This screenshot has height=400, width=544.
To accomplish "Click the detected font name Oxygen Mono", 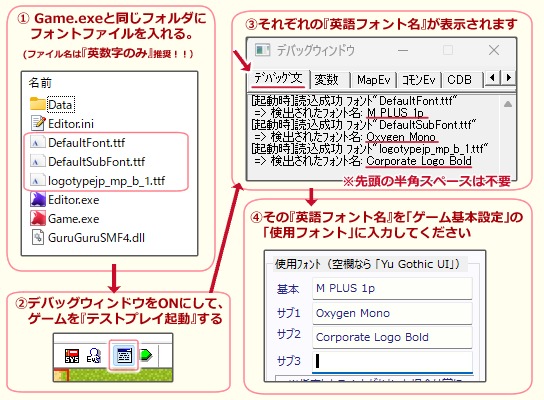I will (x=401, y=137).
